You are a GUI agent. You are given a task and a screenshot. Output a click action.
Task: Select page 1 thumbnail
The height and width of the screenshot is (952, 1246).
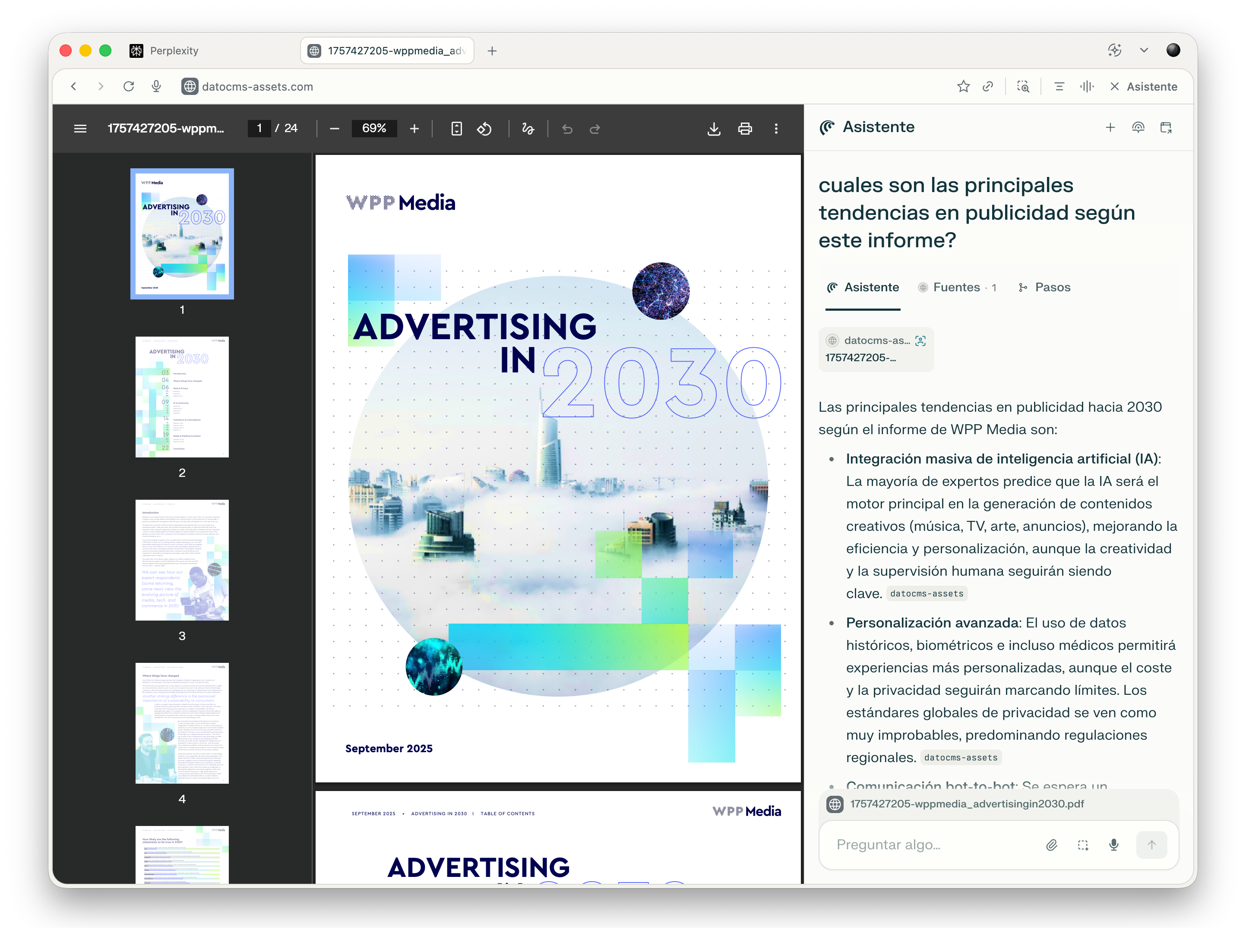pyautogui.click(x=182, y=233)
